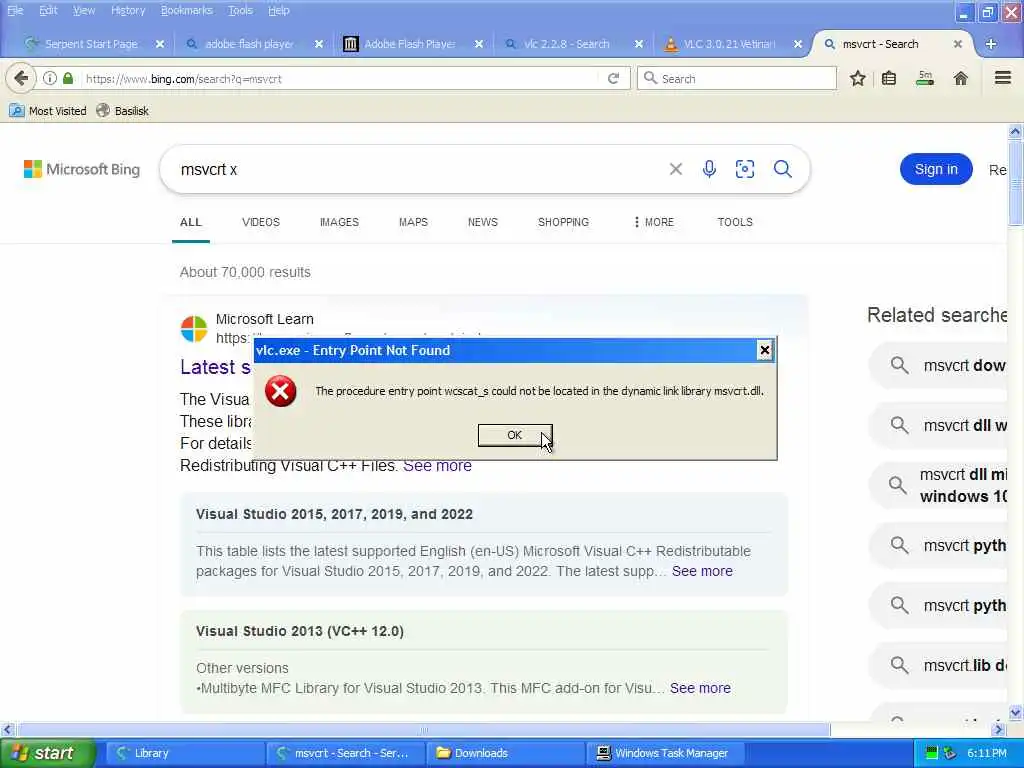Submit Bing search with magnifier icon
This screenshot has width=1024, height=768.
[x=782, y=169]
